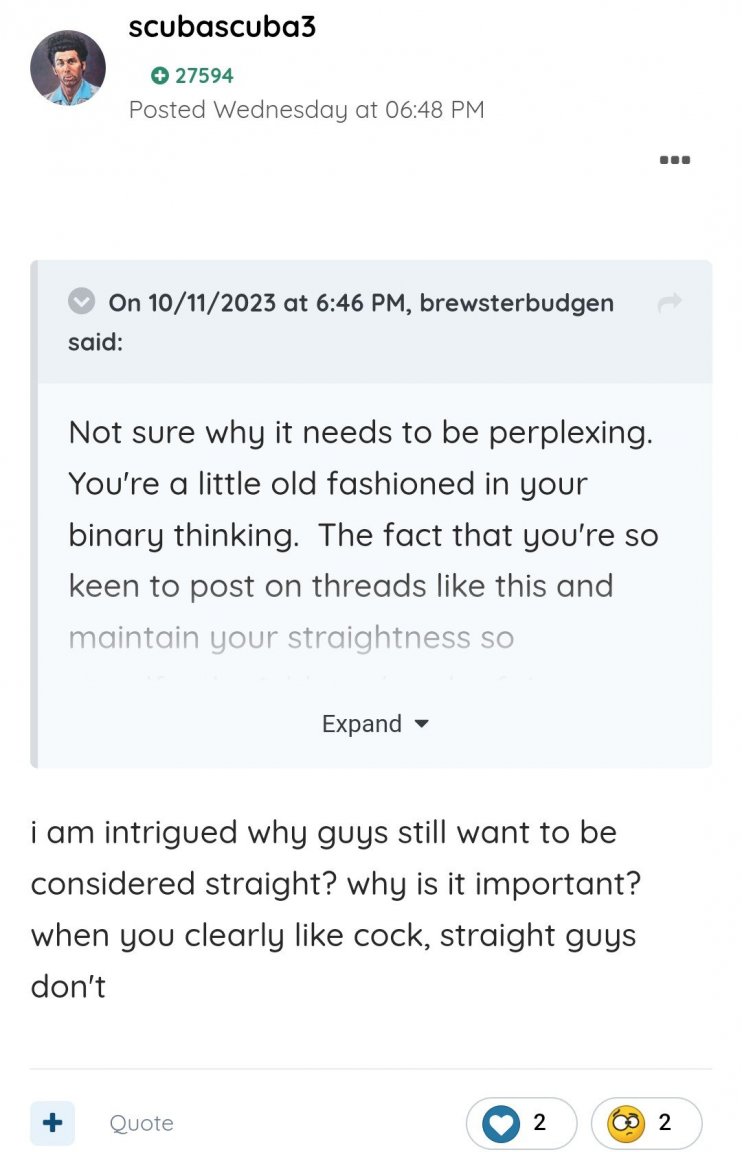Screen dimensions: 742x1152
Task: Click the heart reaction icon
Action: [501, 1123]
